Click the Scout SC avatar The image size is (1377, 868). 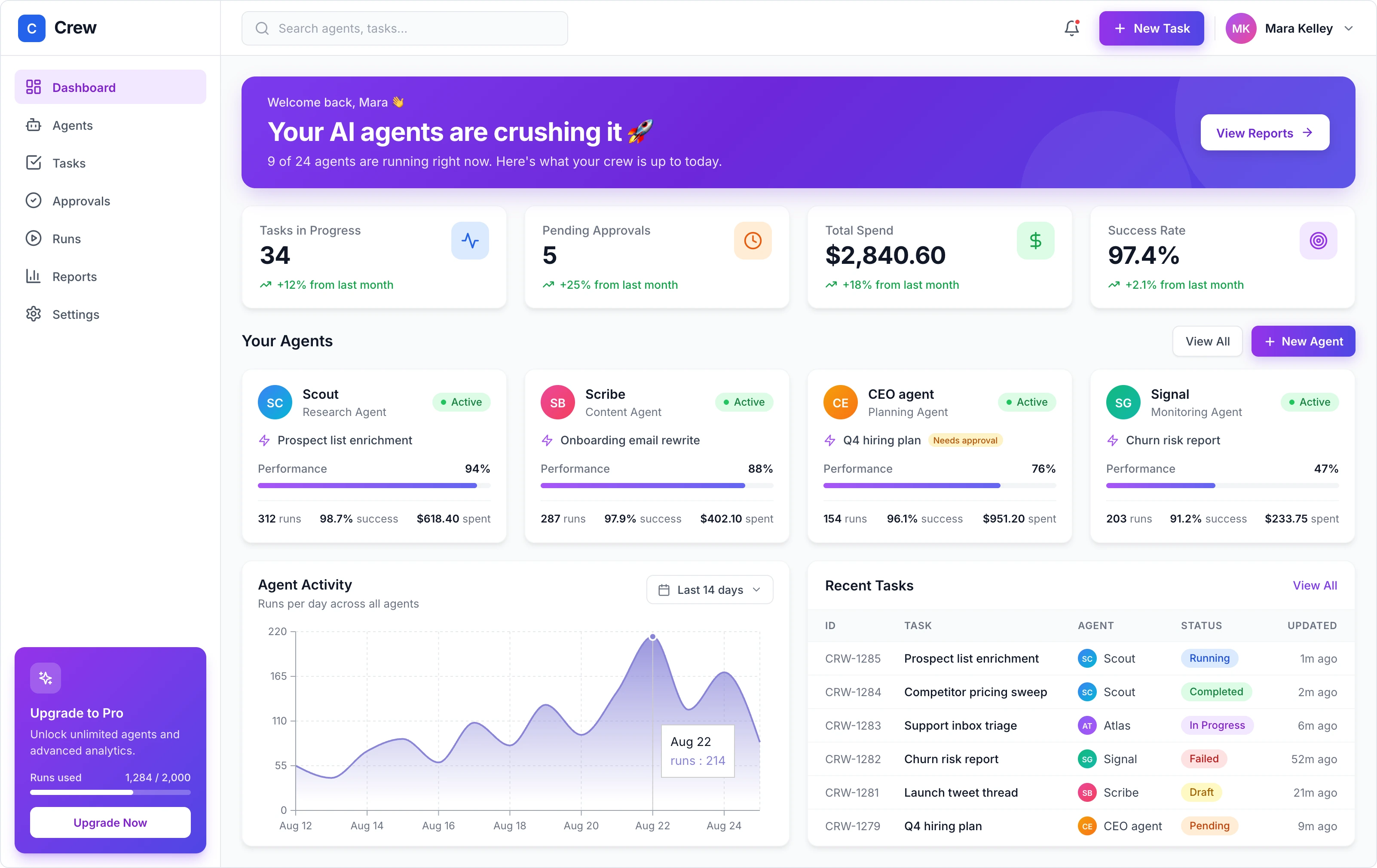(275, 403)
